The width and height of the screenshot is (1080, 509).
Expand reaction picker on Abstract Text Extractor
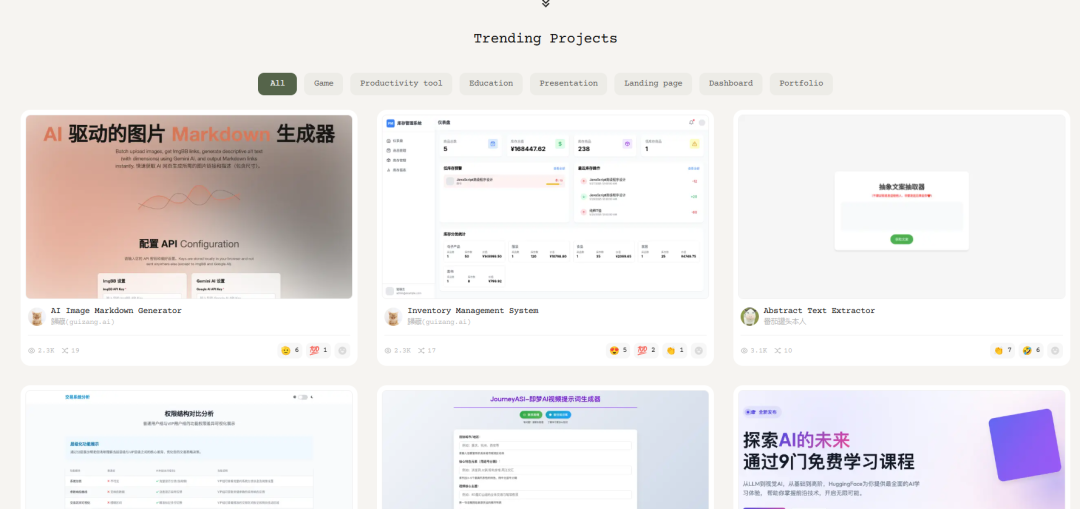[1055, 351]
